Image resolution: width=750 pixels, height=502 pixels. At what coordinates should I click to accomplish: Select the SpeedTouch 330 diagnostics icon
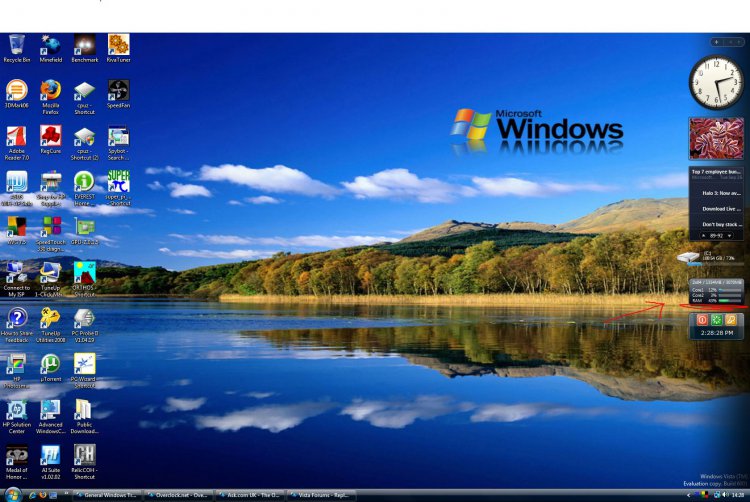point(51,234)
